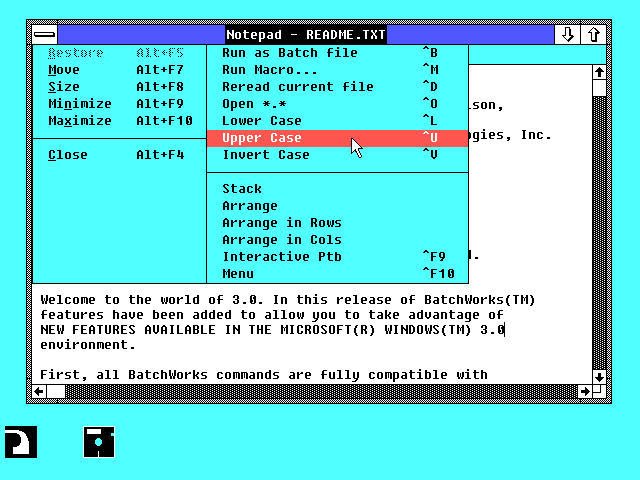The image size is (640, 480).
Task: Click the maximize up-arrow button in title bar
Action: coord(593,35)
